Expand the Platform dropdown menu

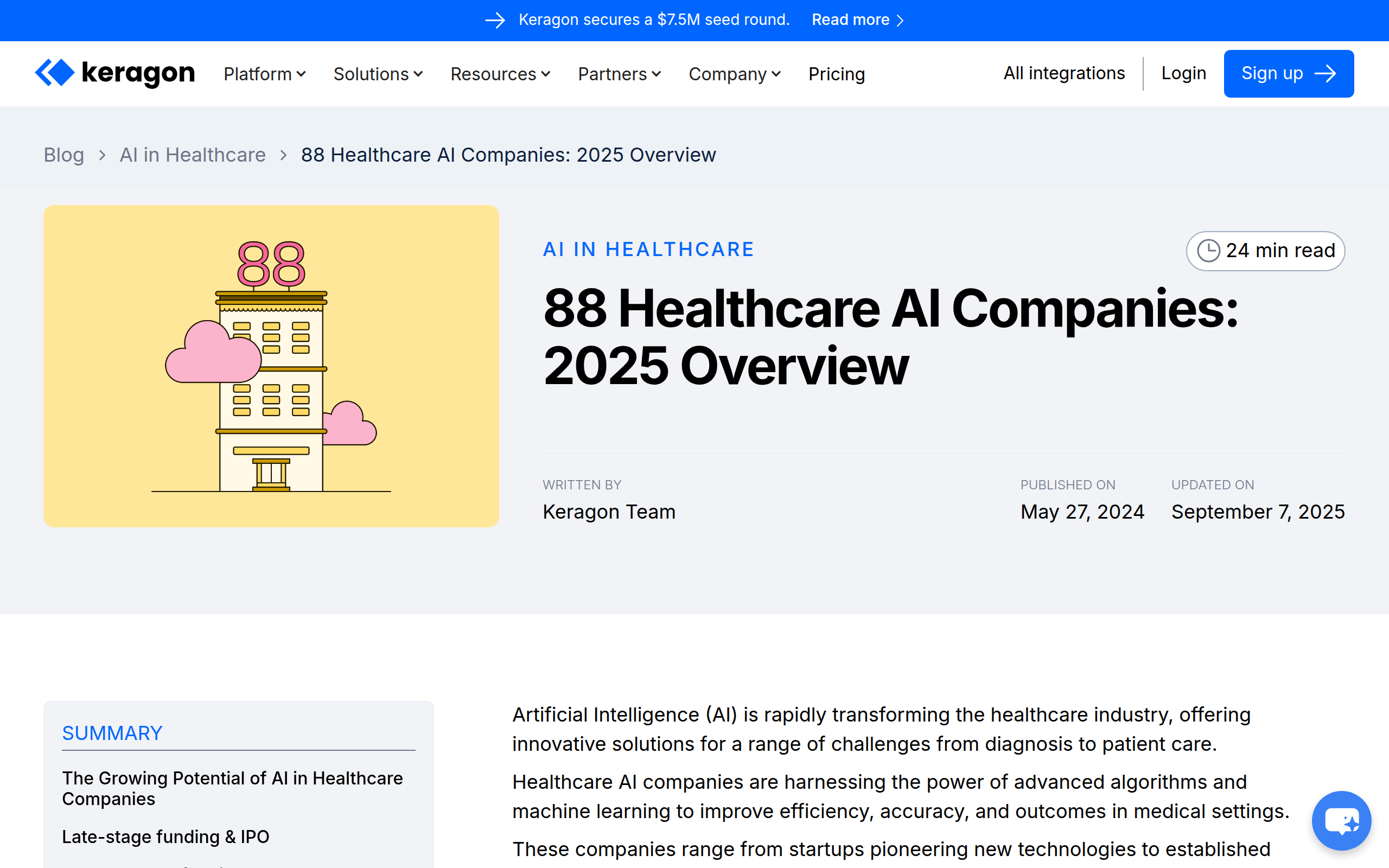(265, 74)
